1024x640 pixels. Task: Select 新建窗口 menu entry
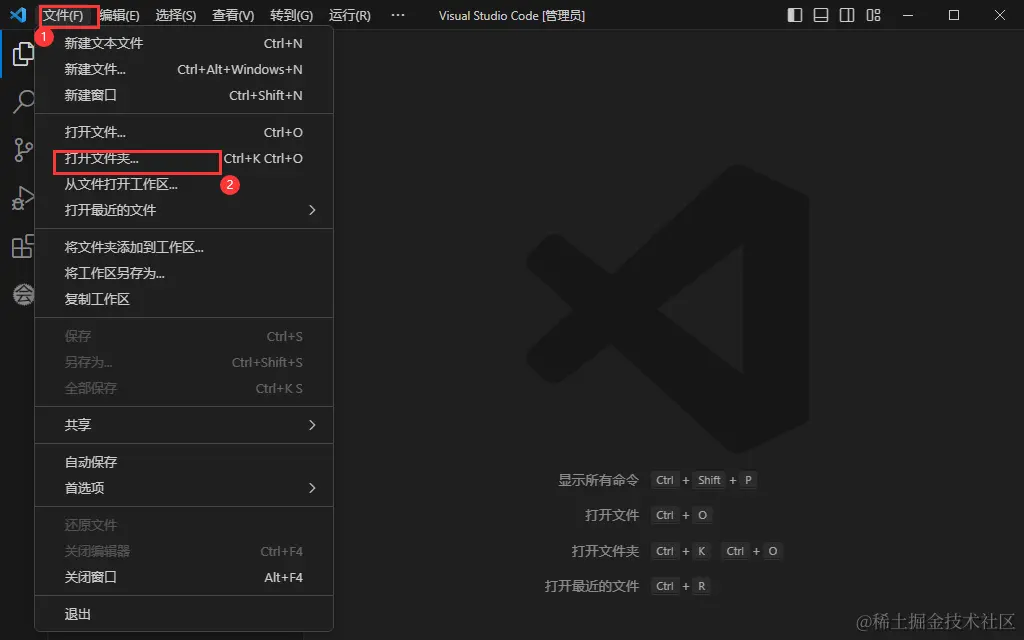(184, 95)
